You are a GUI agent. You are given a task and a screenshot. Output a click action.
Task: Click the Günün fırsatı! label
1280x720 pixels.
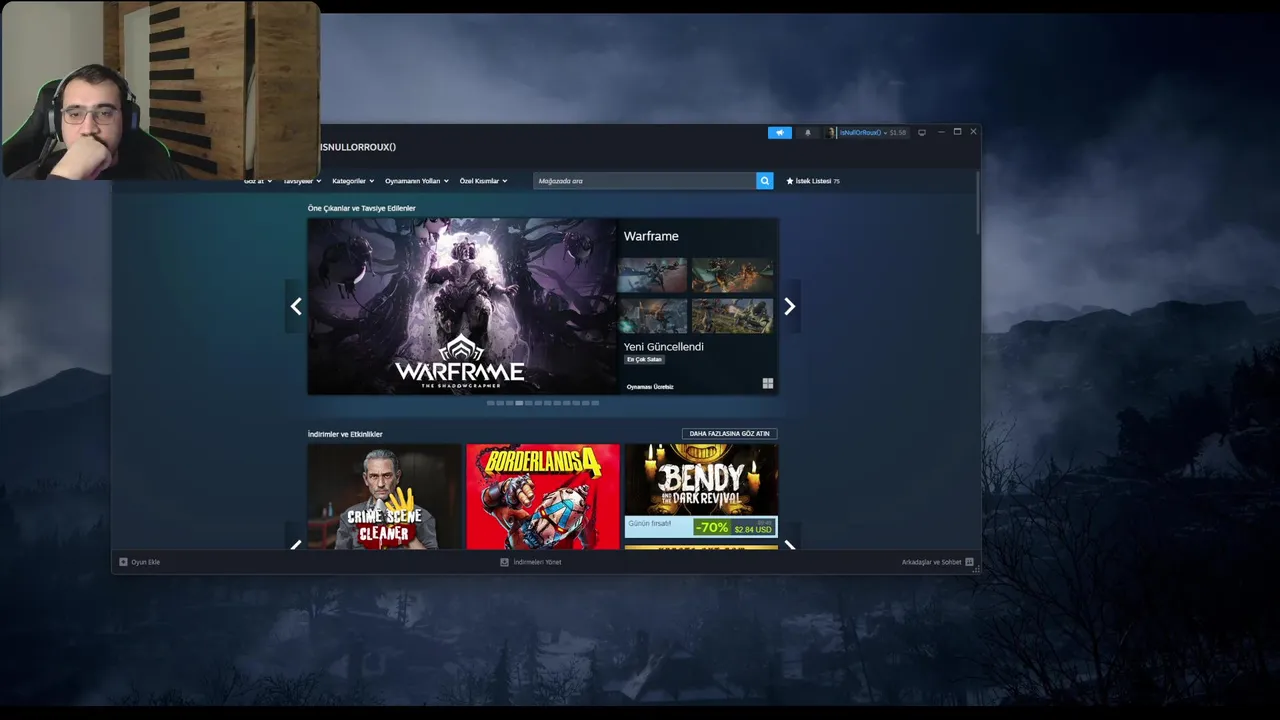coord(648,523)
